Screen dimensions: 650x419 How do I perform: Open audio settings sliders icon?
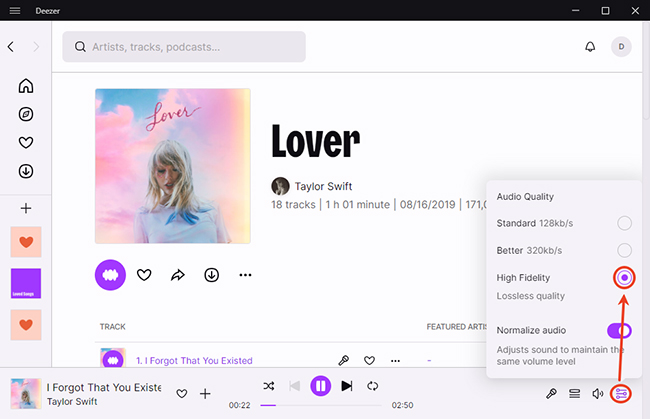[x=621, y=393]
